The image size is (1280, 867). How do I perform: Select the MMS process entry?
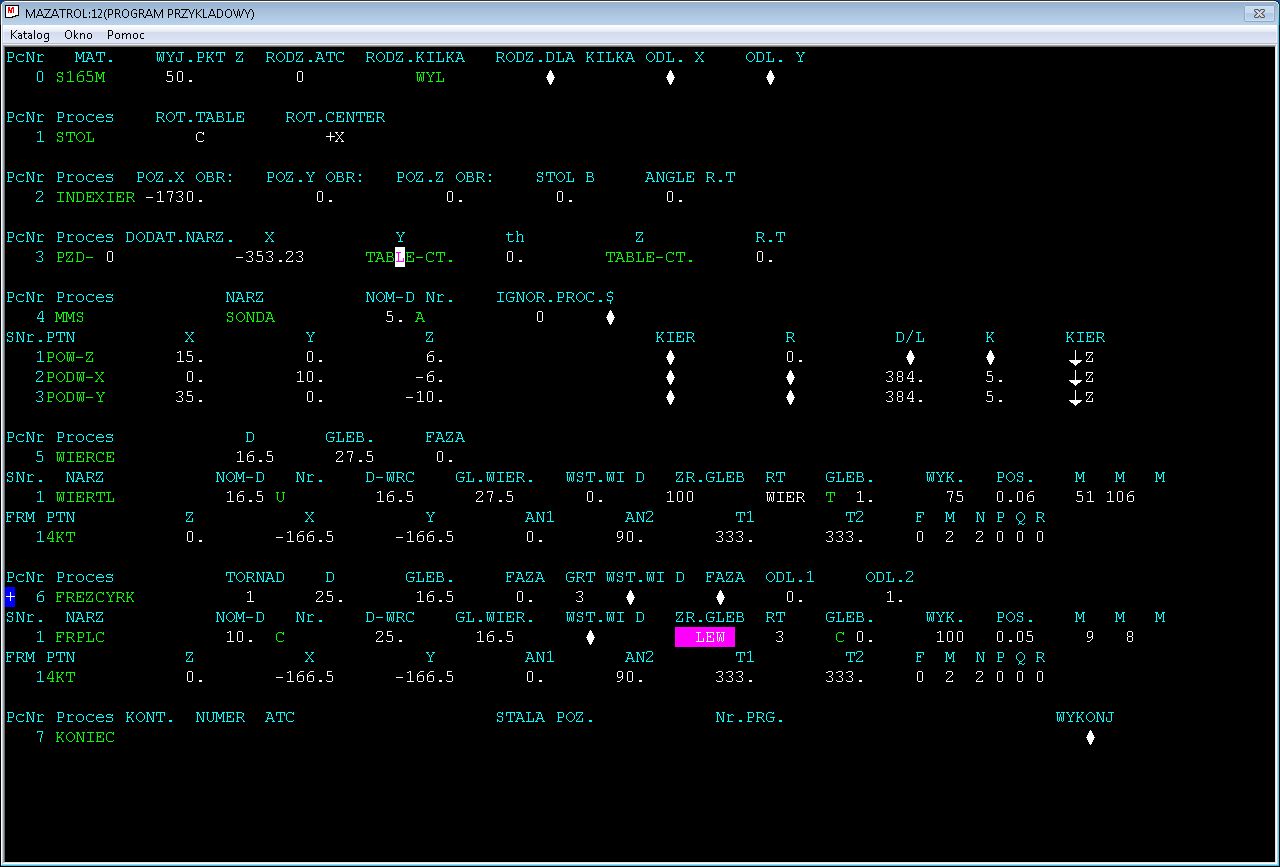click(x=70, y=317)
